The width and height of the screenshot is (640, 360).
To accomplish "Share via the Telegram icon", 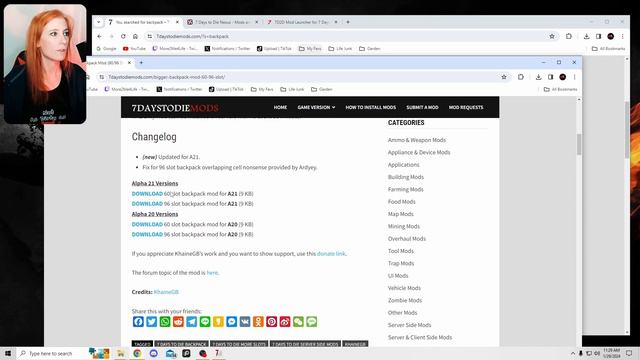I will click(191, 322).
